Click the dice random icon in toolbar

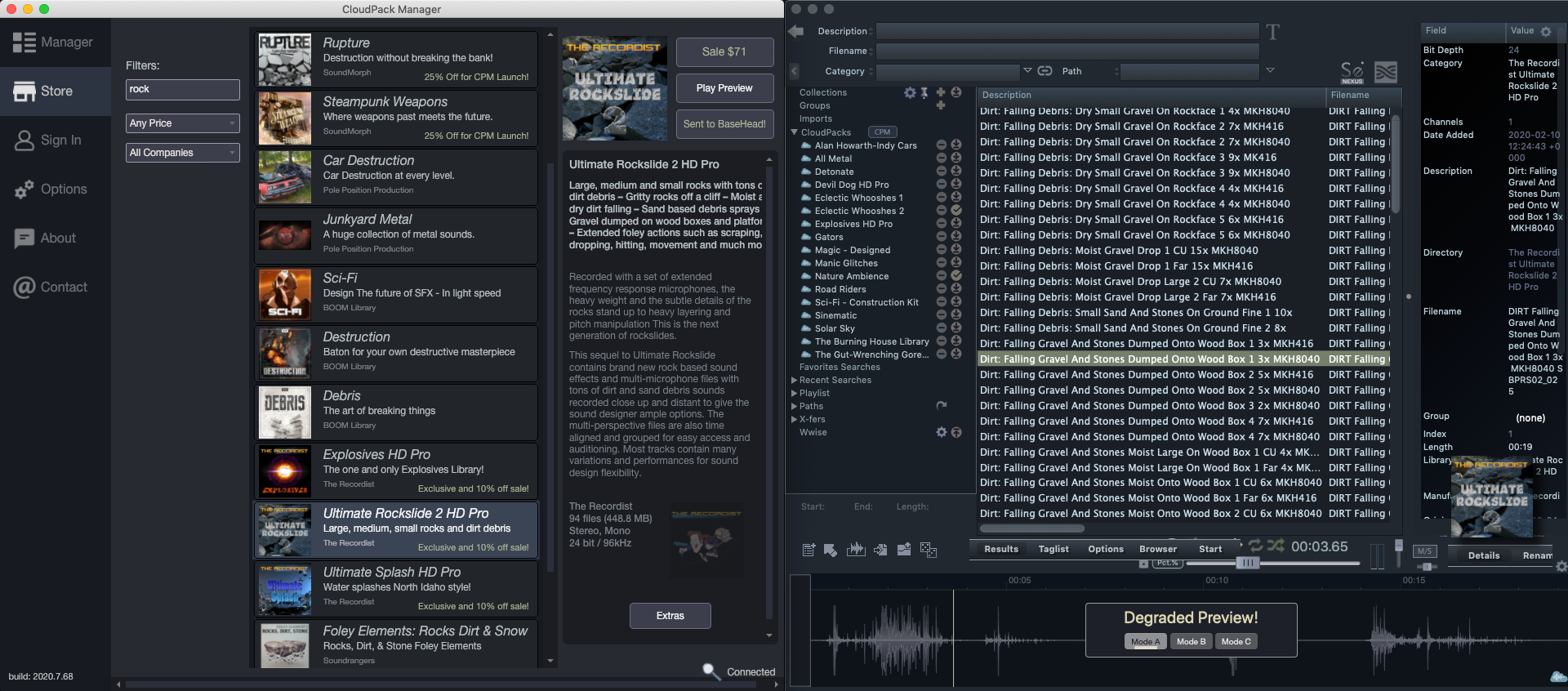929,550
